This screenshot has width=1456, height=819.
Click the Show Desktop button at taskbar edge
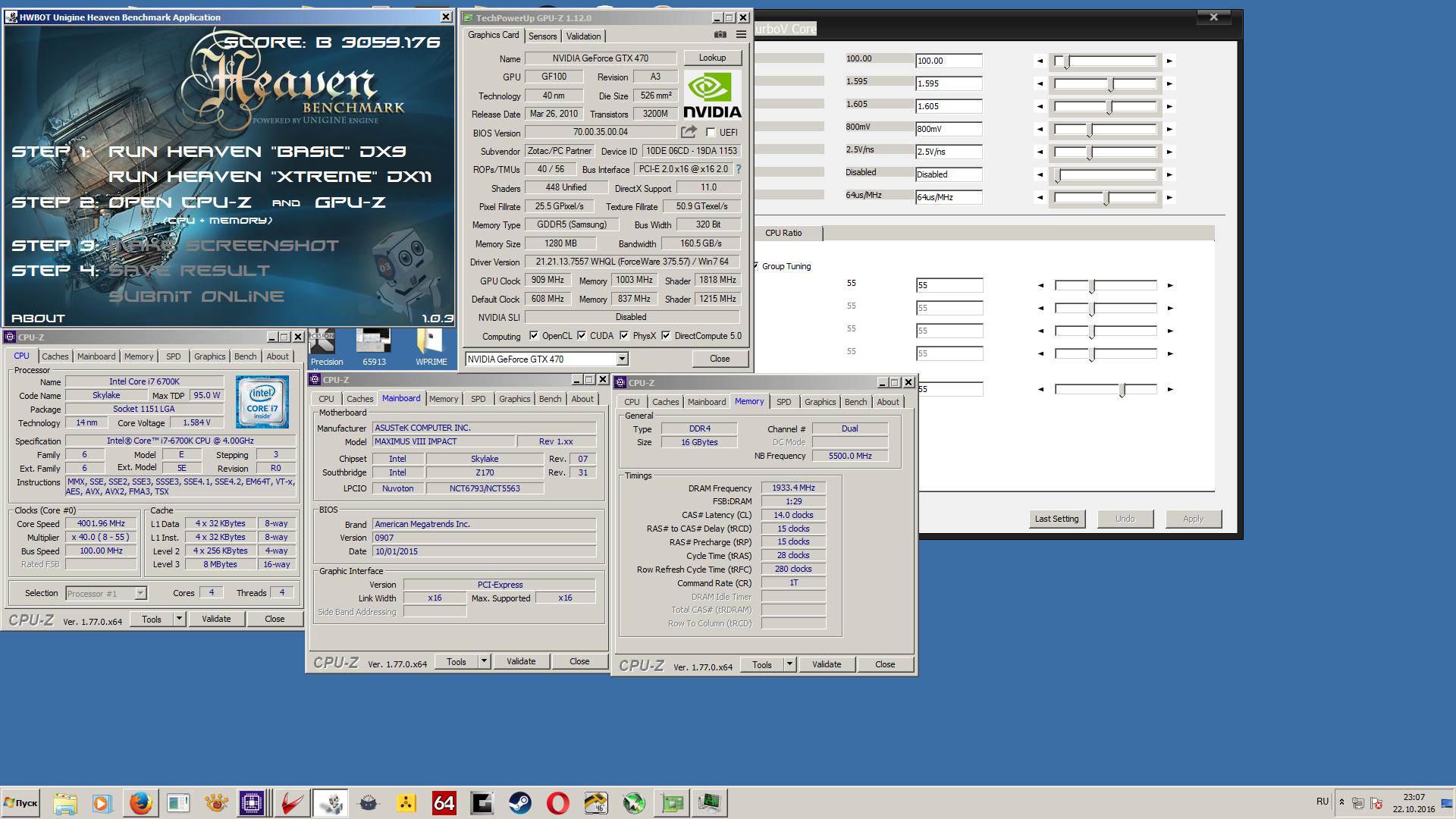click(1448, 803)
